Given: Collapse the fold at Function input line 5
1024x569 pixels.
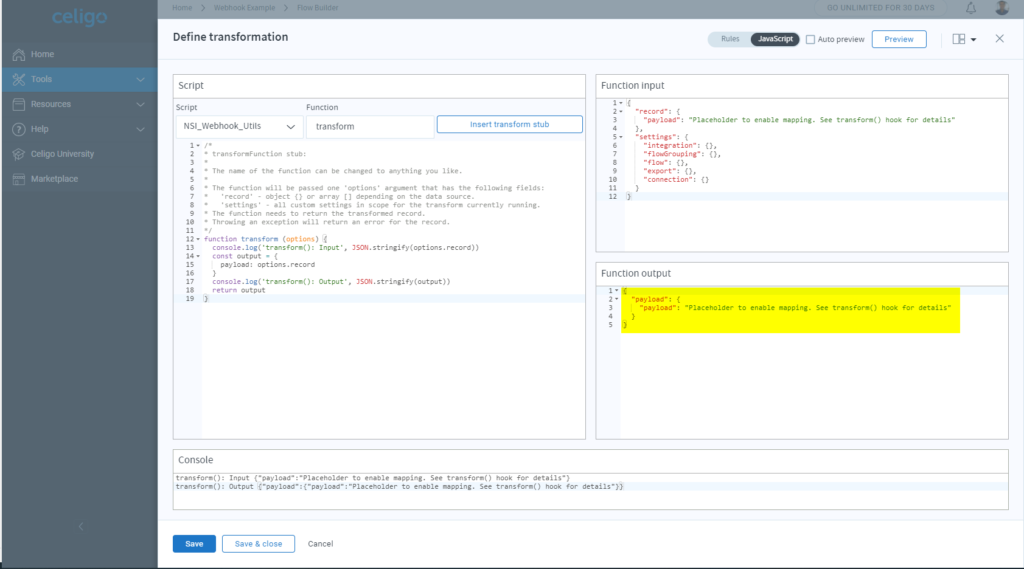Looking at the screenshot, I should [x=621, y=137].
